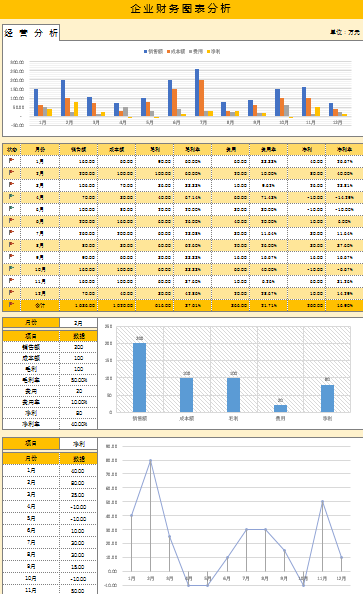This screenshot has height=594, width=363.
Task: Click the 6月 row label in the 净利 table
Action: [x=31, y=531]
